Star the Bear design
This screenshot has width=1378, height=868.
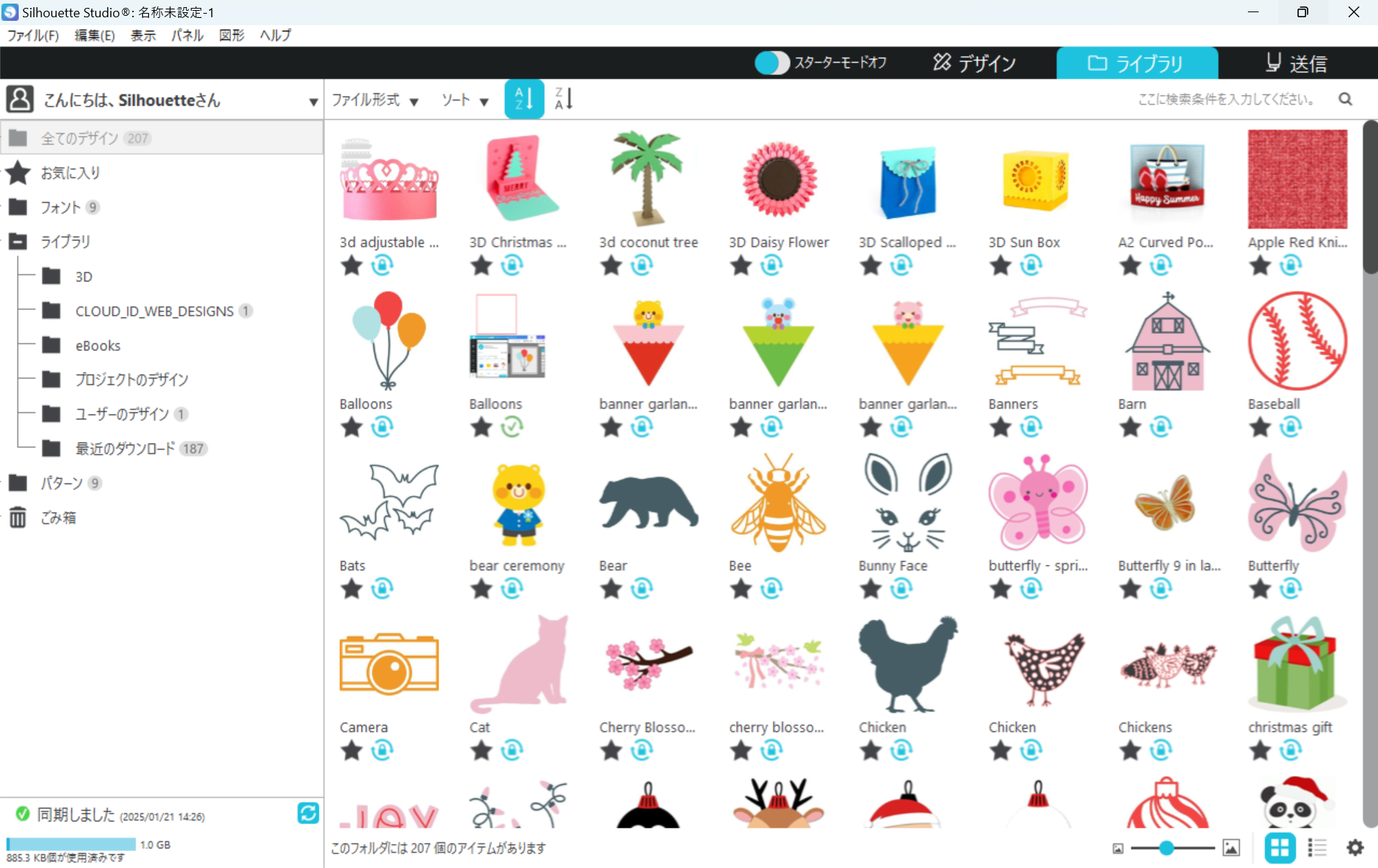(611, 589)
